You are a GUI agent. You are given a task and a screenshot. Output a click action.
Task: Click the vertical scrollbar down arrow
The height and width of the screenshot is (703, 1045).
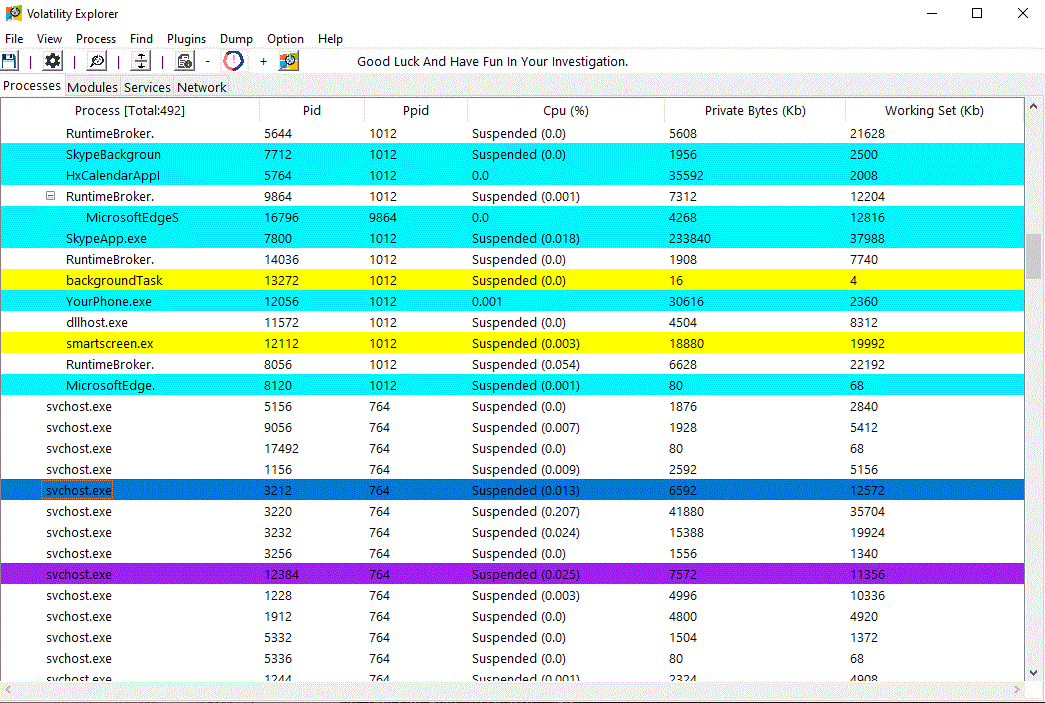coord(1033,672)
